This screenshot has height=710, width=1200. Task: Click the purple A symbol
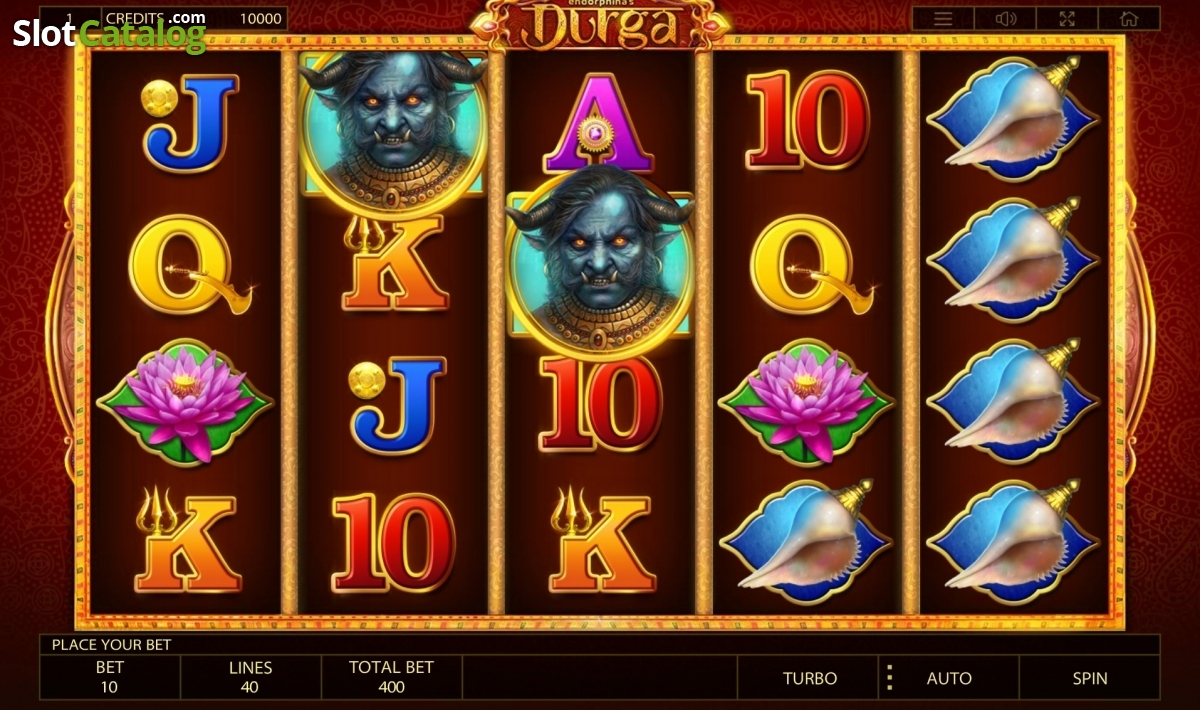point(598,122)
